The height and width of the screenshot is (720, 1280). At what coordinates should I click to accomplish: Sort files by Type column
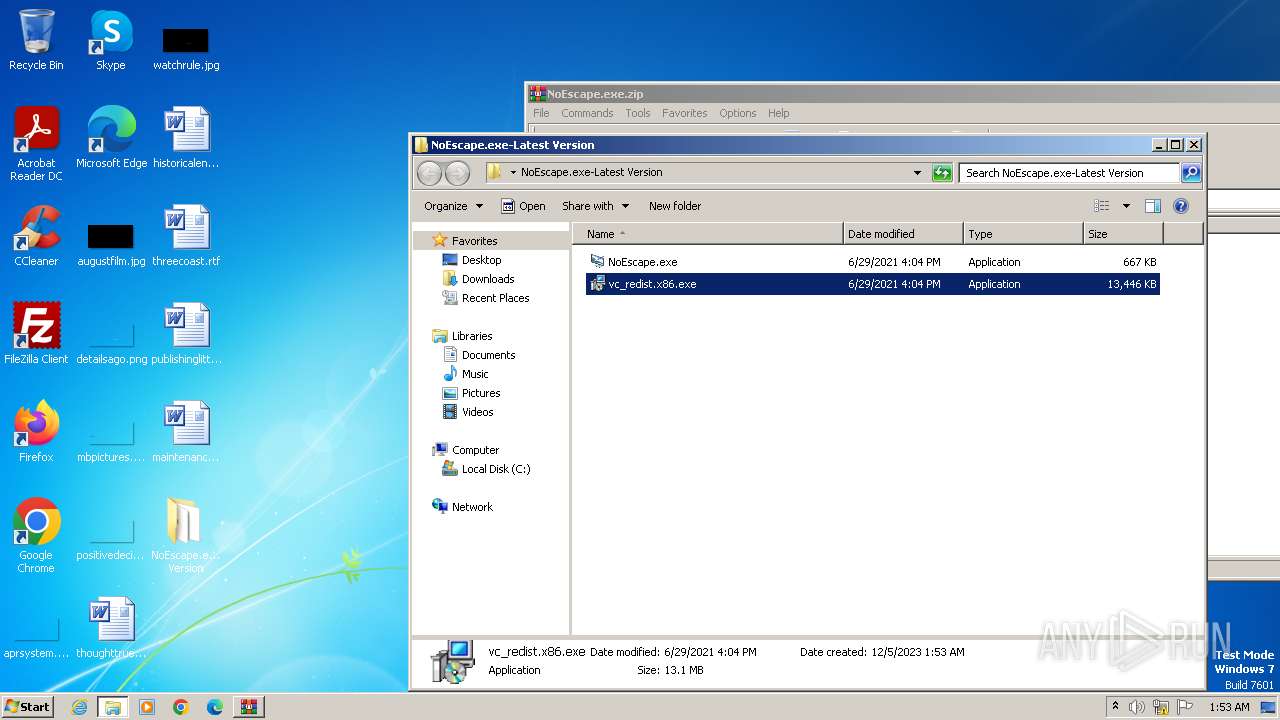coord(1023,234)
